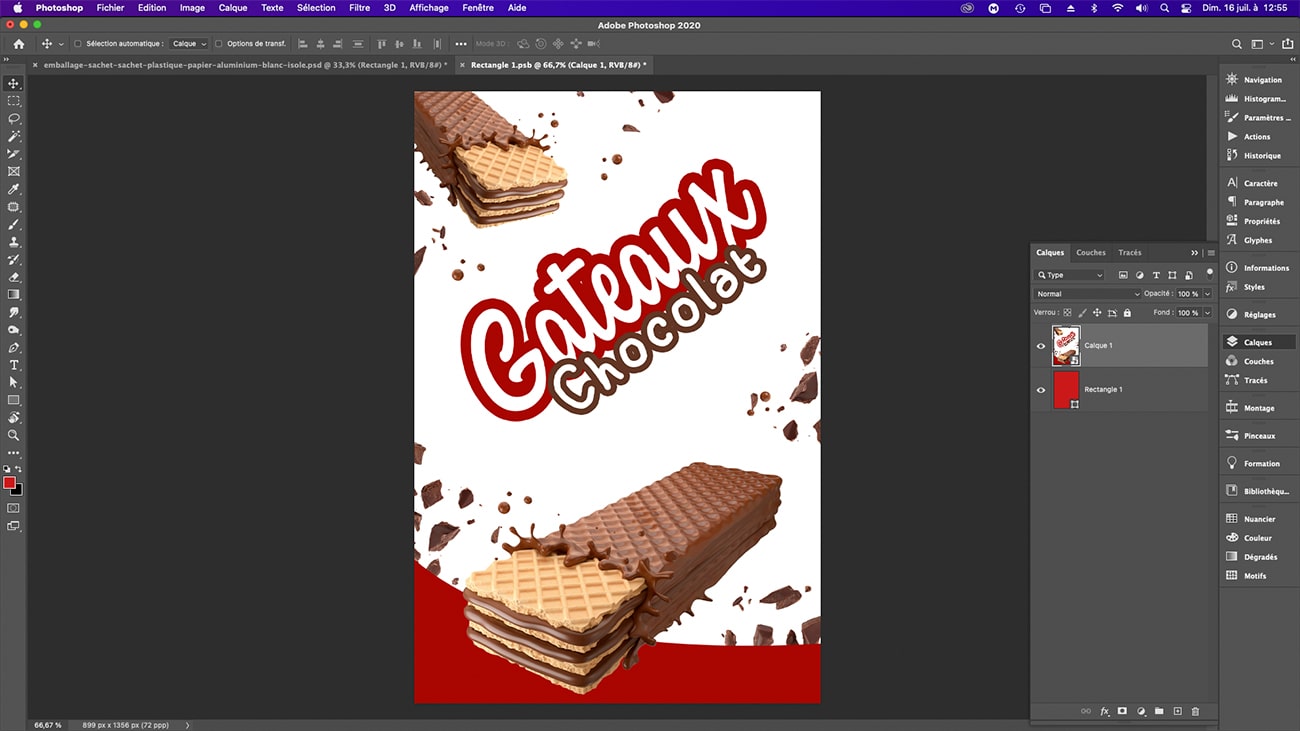Open the Filtre menu
The height and width of the screenshot is (731, 1300).
359,8
